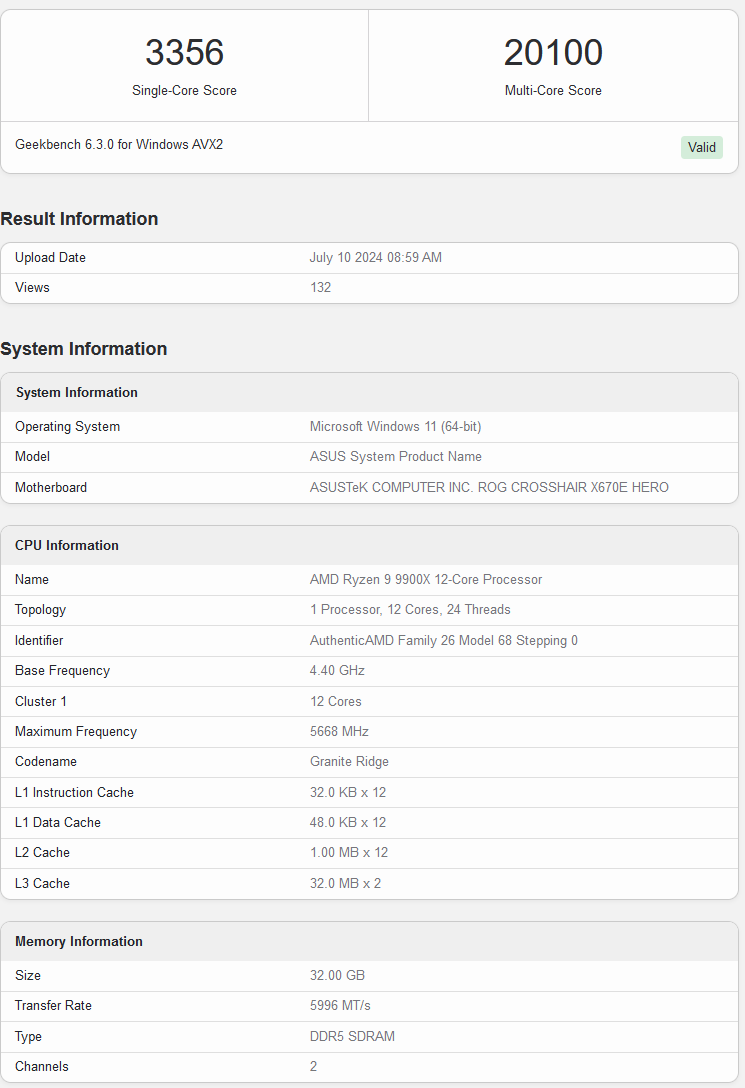
Task: Click the L1 Data Cache label
Action: pyautogui.click(x=58, y=822)
